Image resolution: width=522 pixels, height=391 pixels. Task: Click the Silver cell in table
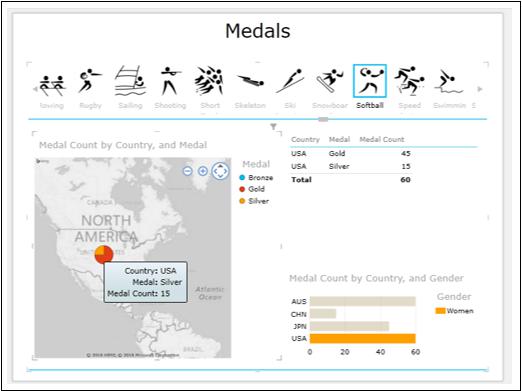(339, 166)
